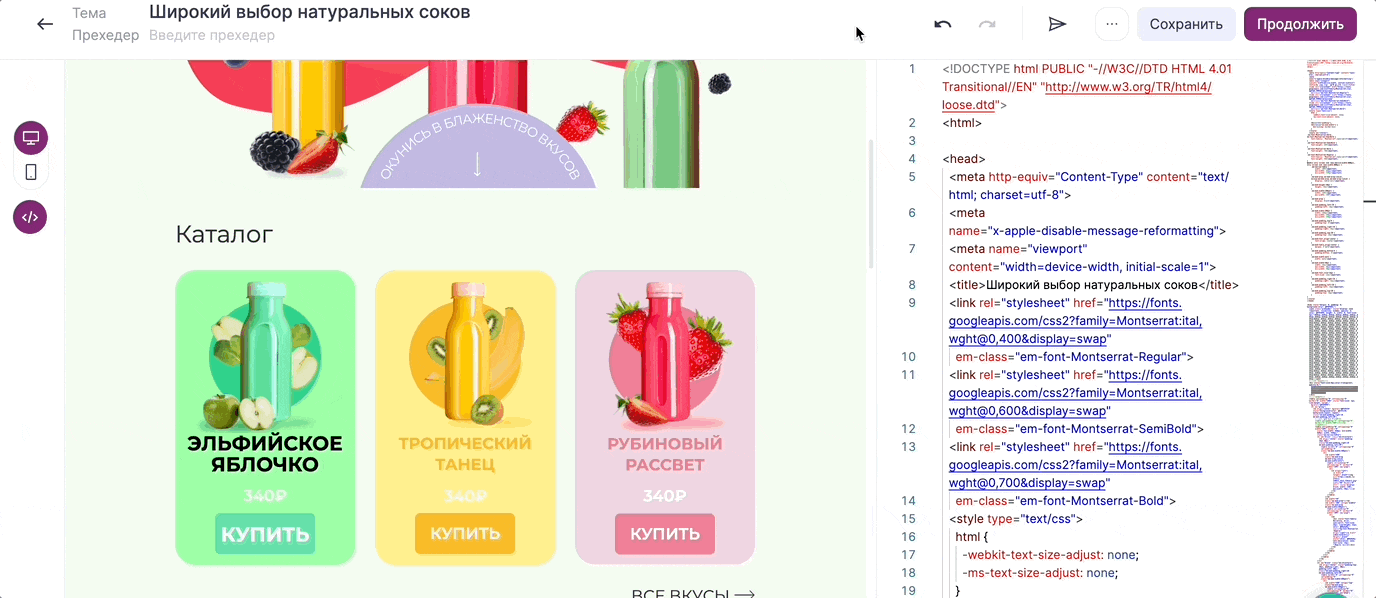Click the ЭЛЬФИЙСКОЕ ЯБЛОЧКО title
Image resolution: width=1376 pixels, height=598 pixels.
265,454
